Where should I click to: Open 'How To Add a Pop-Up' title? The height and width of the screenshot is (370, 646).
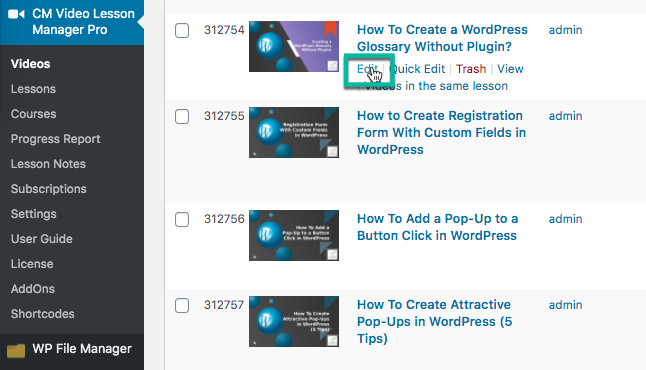click(437, 227)
